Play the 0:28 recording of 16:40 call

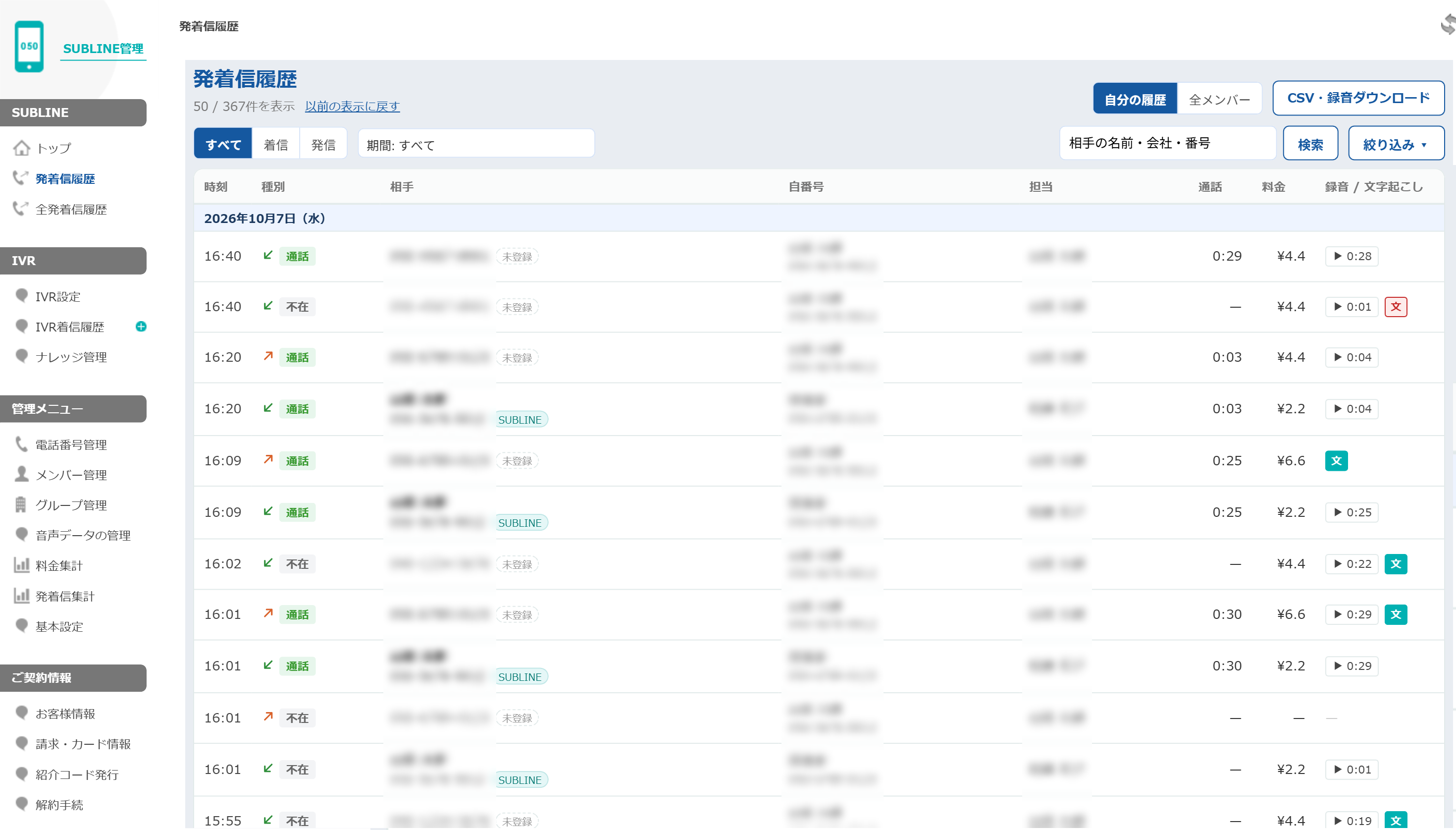1352,257
